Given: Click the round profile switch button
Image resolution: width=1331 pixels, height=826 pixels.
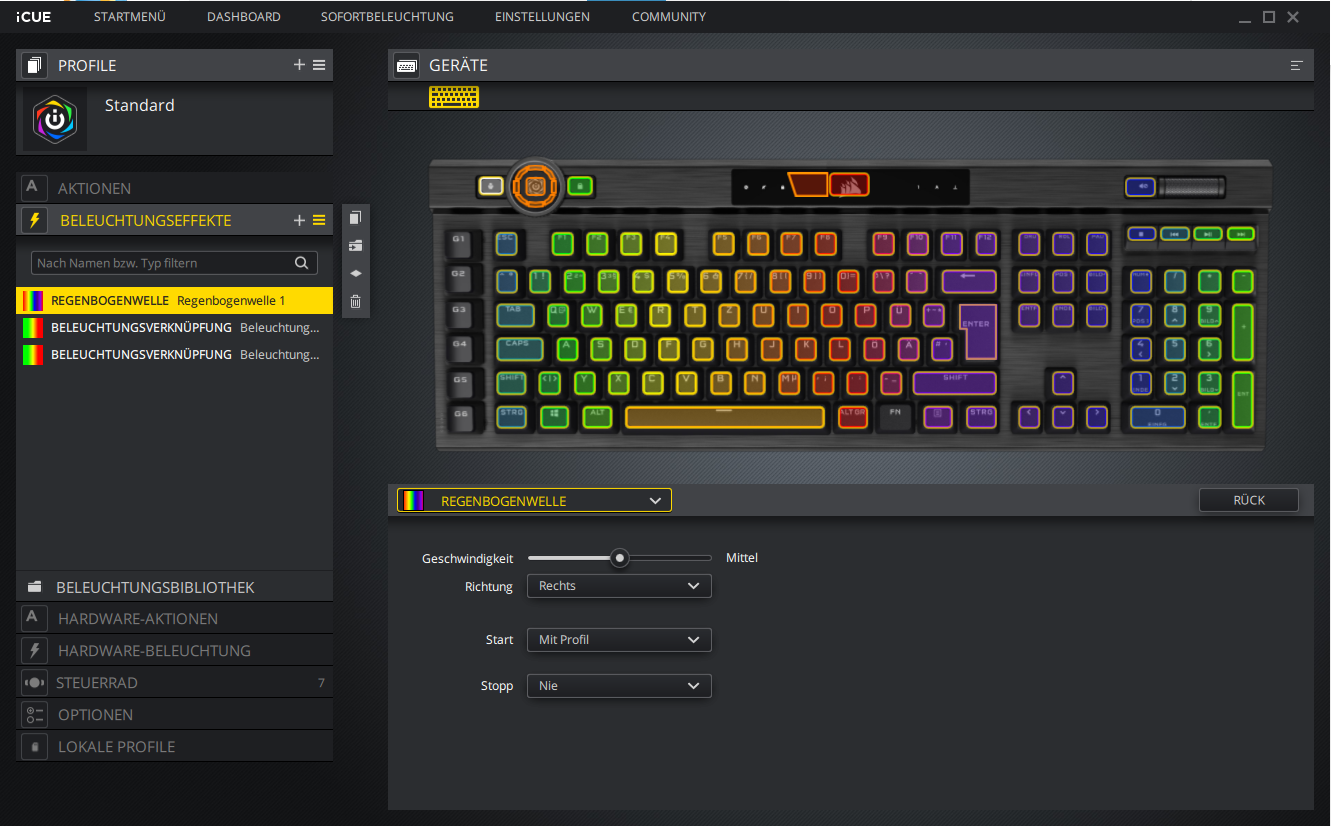Looking at the screenshot, I should pos(535,185).
